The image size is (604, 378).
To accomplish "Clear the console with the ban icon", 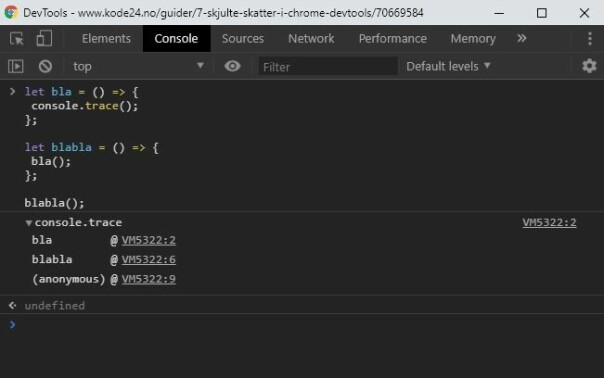I will pyautogui.click(x=45, y=66).
